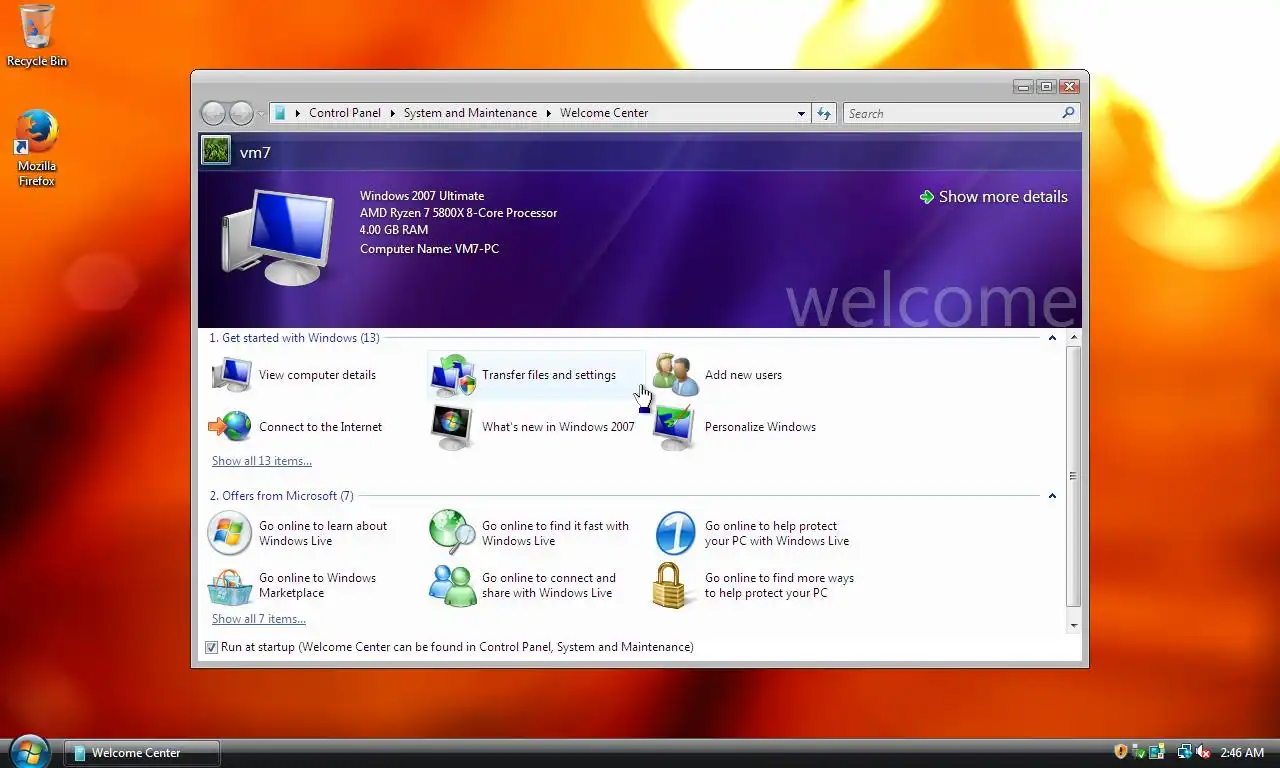Click the green Show more details arrow
The width and height of the screenshot is (1280, 768).
pyautogui.click(x=927, y=197)
